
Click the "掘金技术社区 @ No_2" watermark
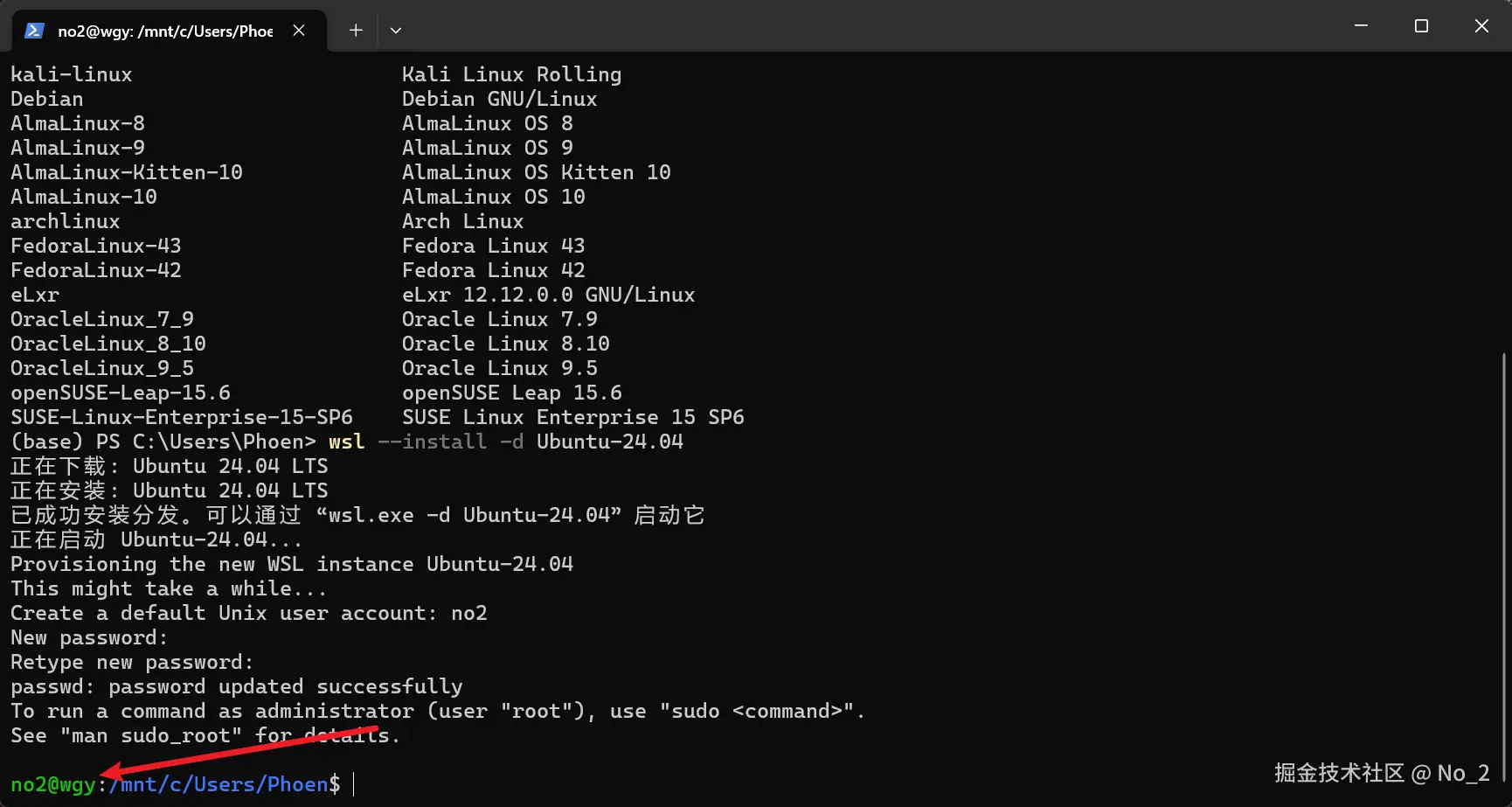point(1381,773)
